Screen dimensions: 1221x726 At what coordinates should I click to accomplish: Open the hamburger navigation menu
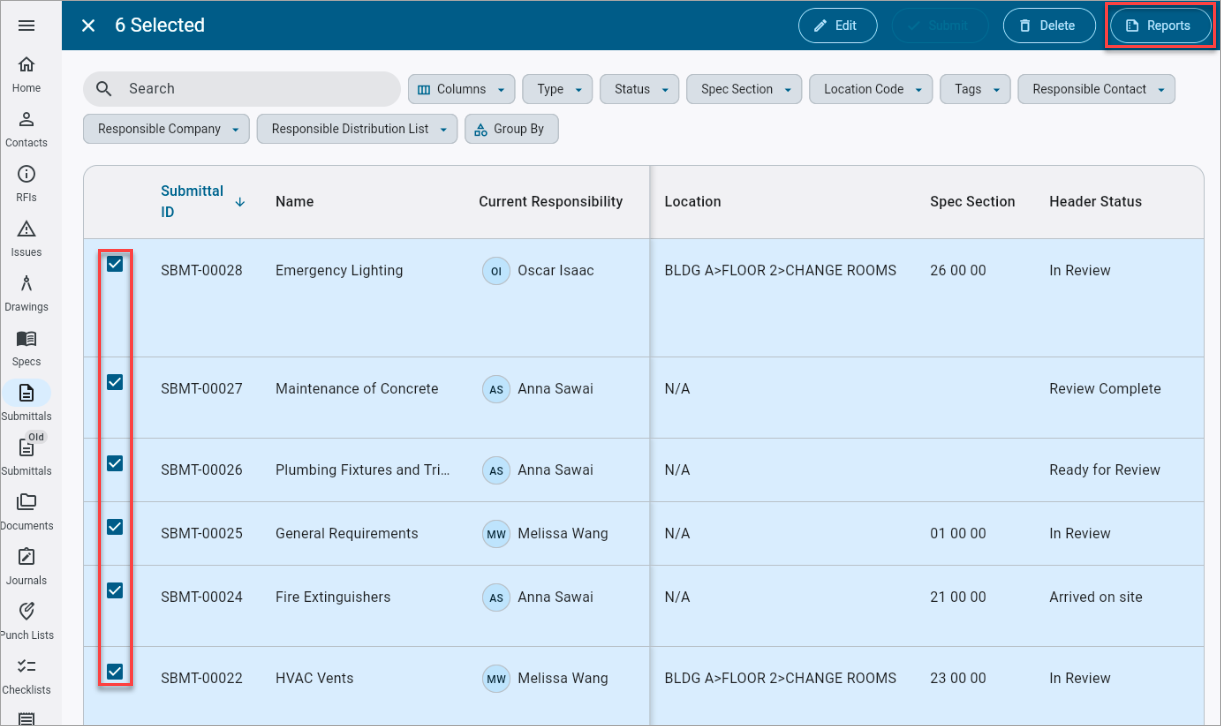pyautogui.click(x=27, y=25)
